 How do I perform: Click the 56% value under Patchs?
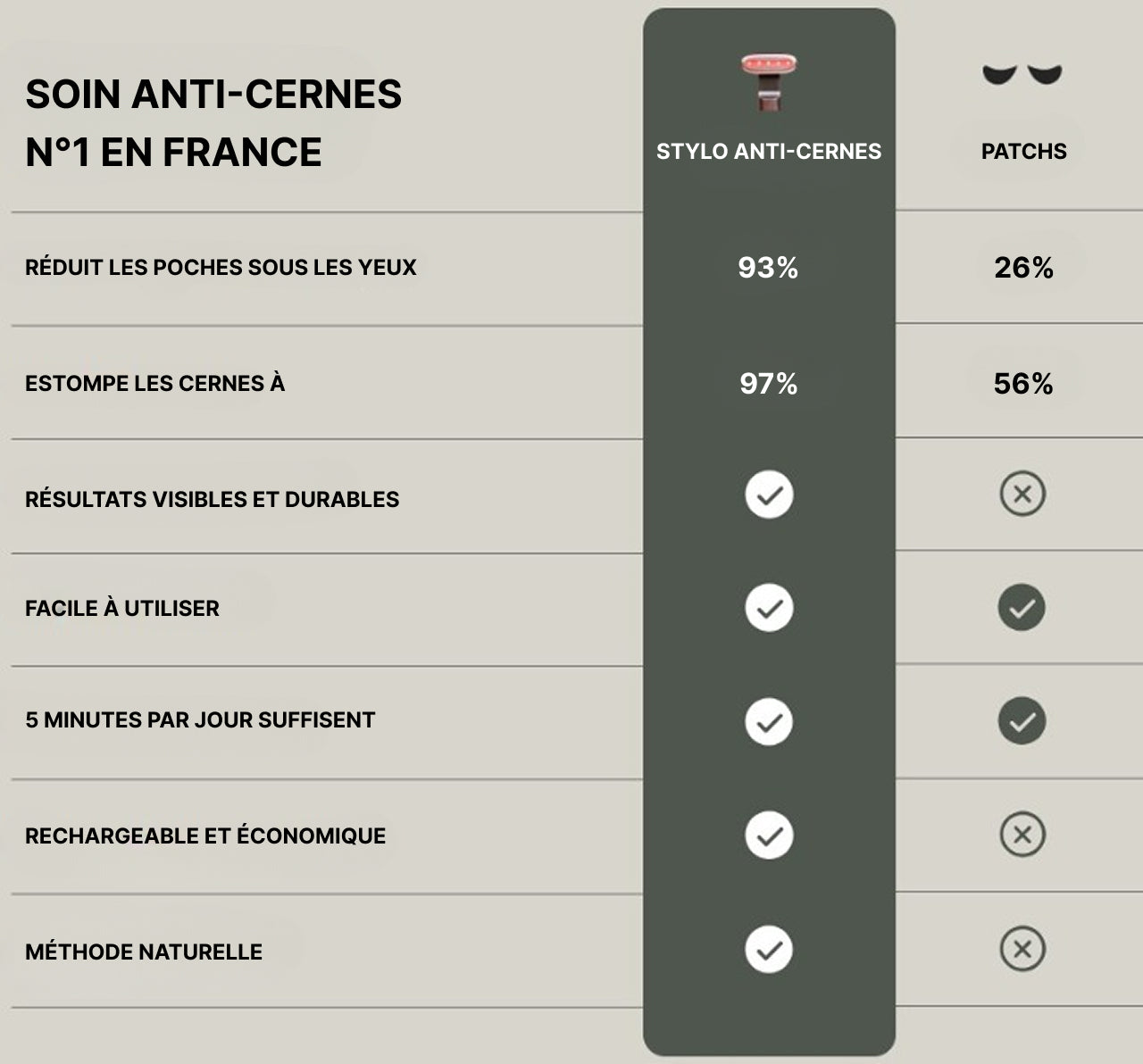click(x=1023, y=384)
